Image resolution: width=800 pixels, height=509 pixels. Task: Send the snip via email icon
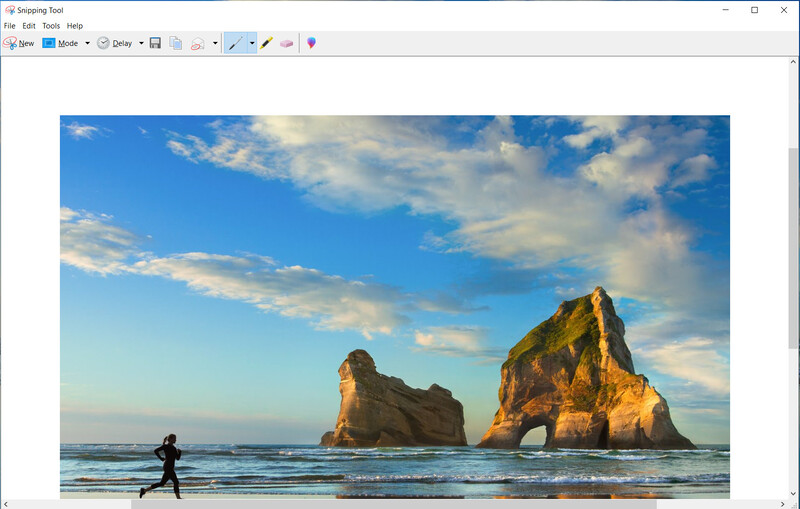click(x=197, y=44)
